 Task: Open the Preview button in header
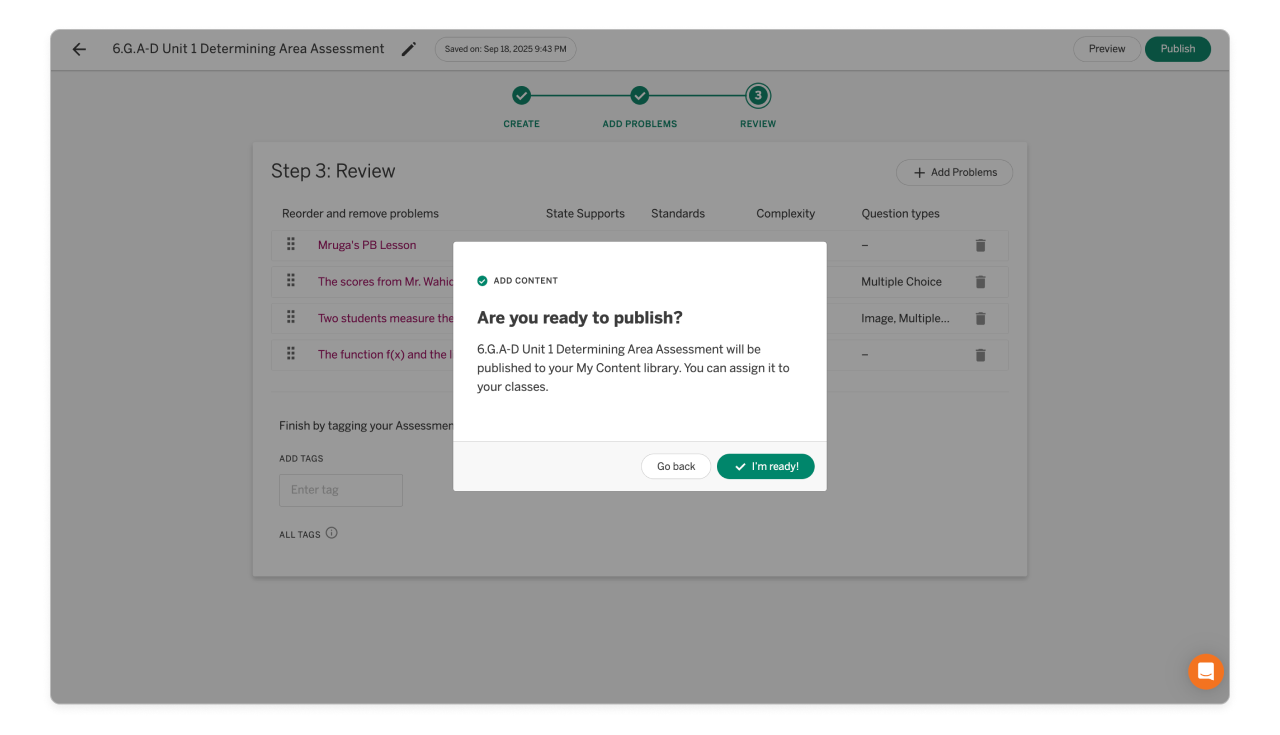pyautogui.click(x=1107, y=49)
